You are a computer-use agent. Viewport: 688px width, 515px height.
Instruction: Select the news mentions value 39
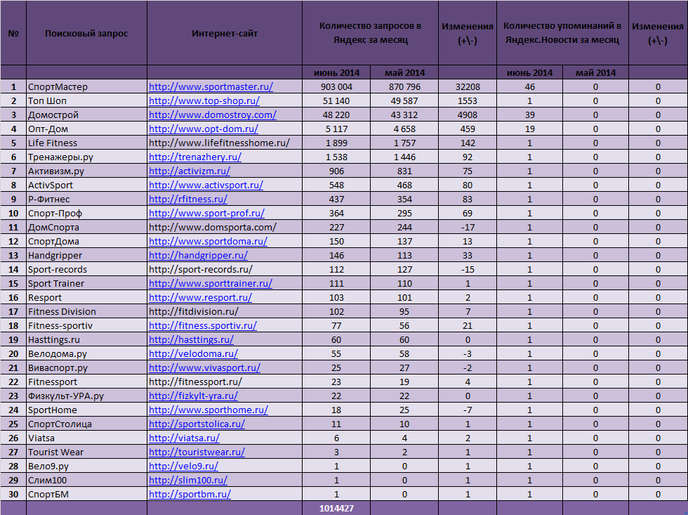(x=530, y=115)
